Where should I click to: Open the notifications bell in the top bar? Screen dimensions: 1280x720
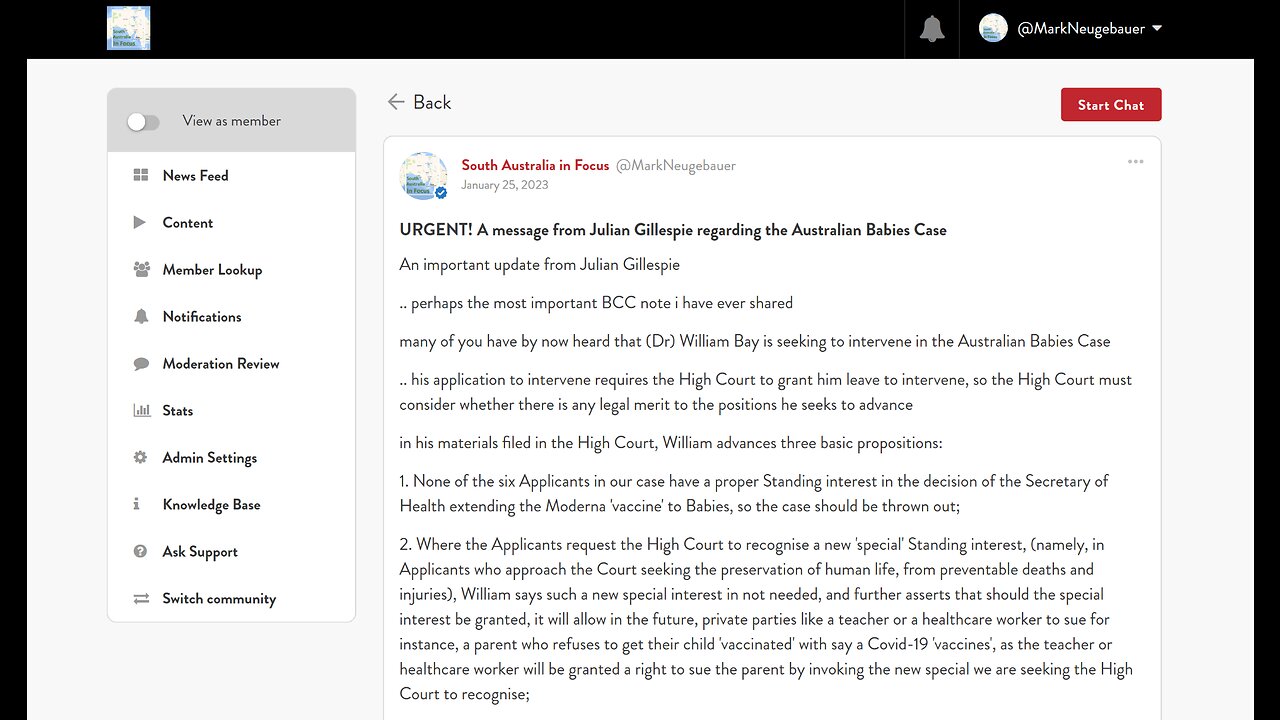(932, 29)
